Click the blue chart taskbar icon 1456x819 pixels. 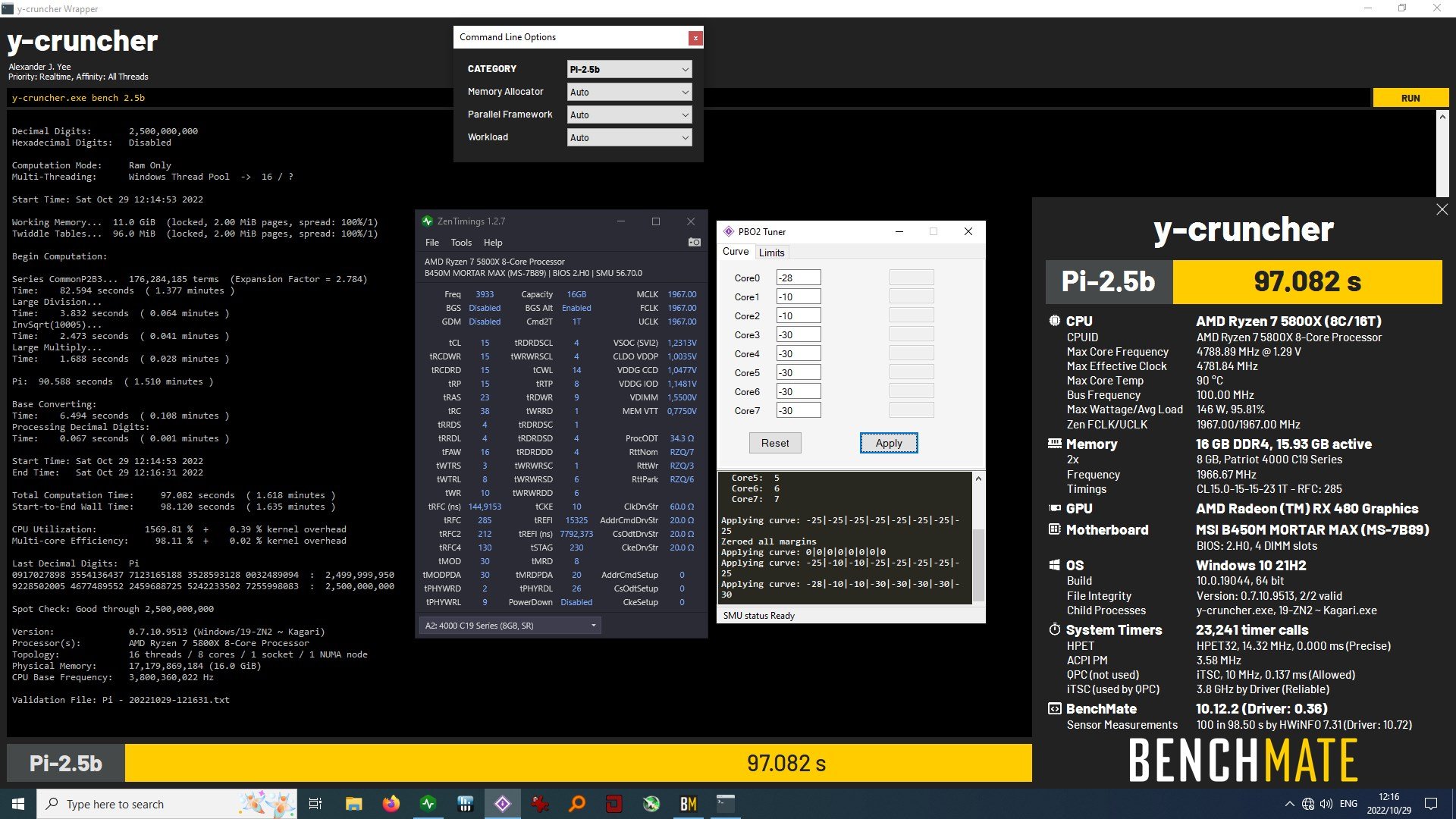(466, 804)
